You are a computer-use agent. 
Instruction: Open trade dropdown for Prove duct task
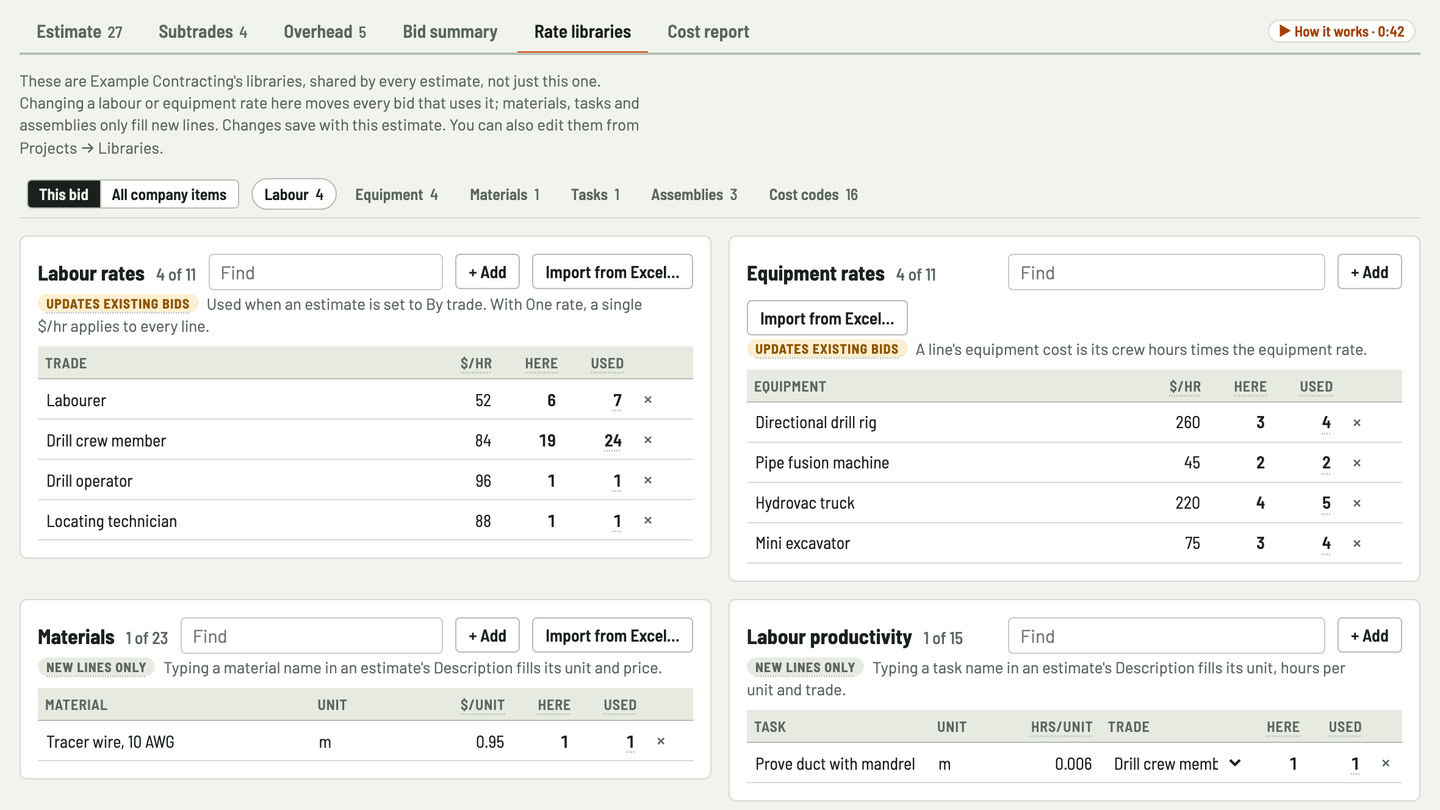(x=1177, y=764)
